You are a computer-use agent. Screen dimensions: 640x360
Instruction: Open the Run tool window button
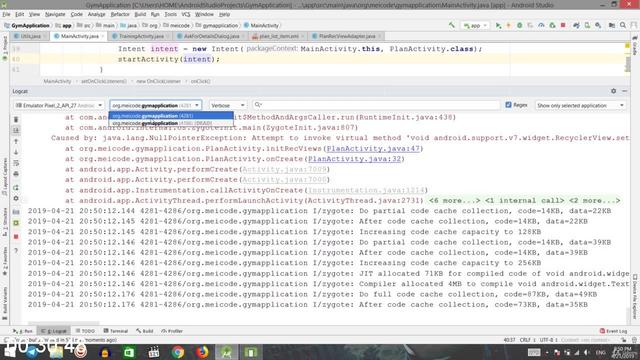click(23, 331)
